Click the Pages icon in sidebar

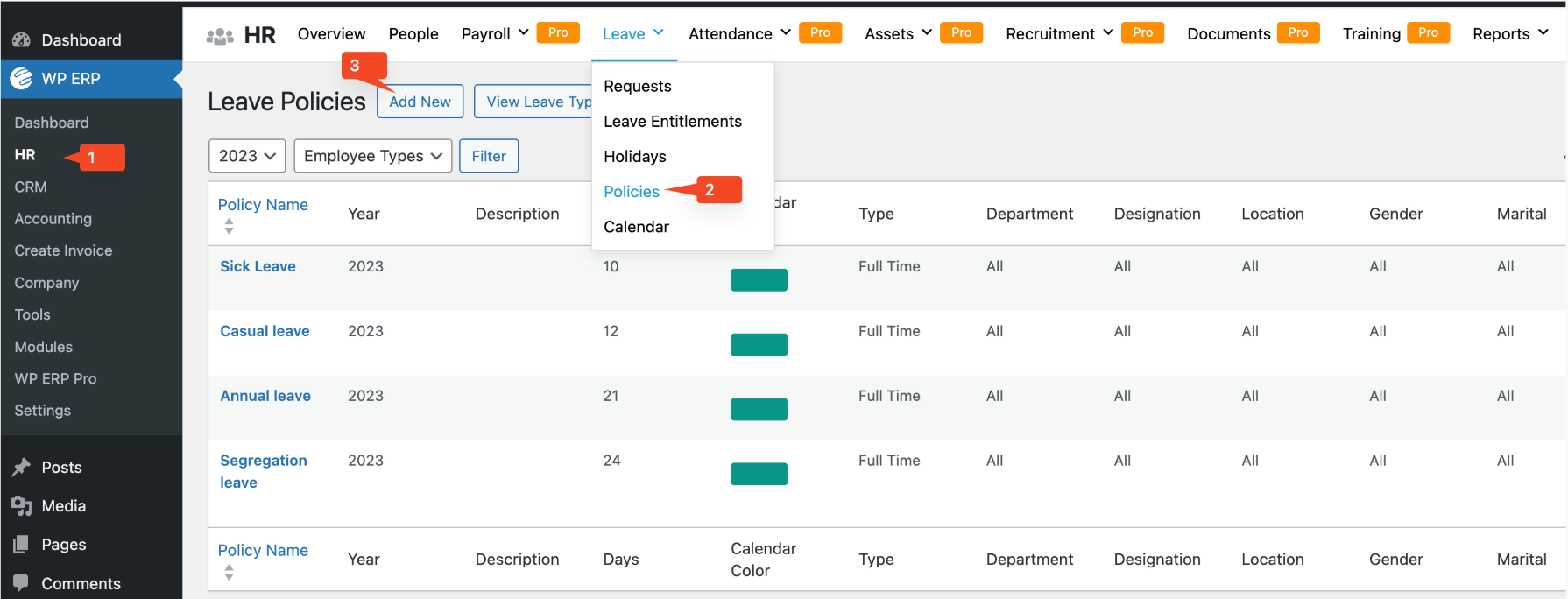[21, 545]
